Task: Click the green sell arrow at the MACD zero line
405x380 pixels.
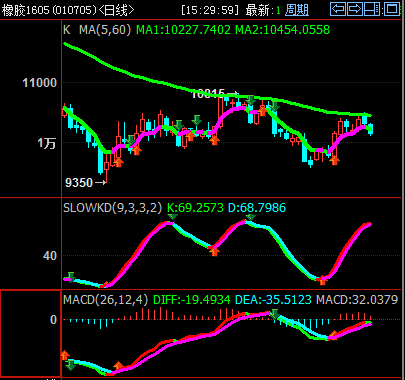Action: 275,314
